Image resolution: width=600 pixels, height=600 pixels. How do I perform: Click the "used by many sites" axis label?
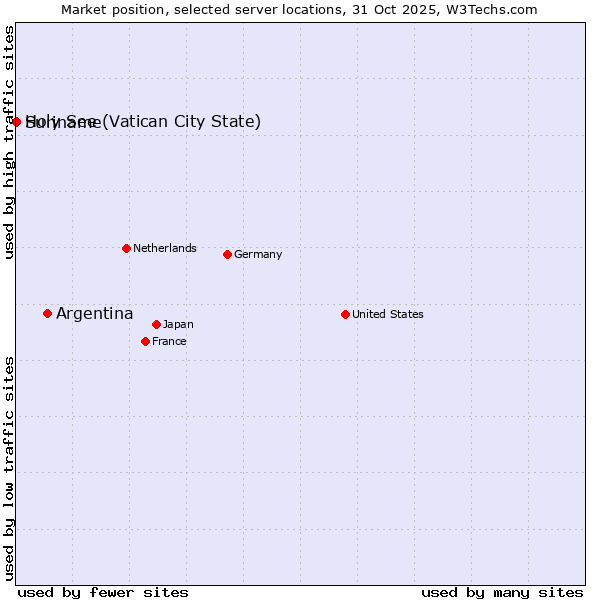(x=502, y=592)
